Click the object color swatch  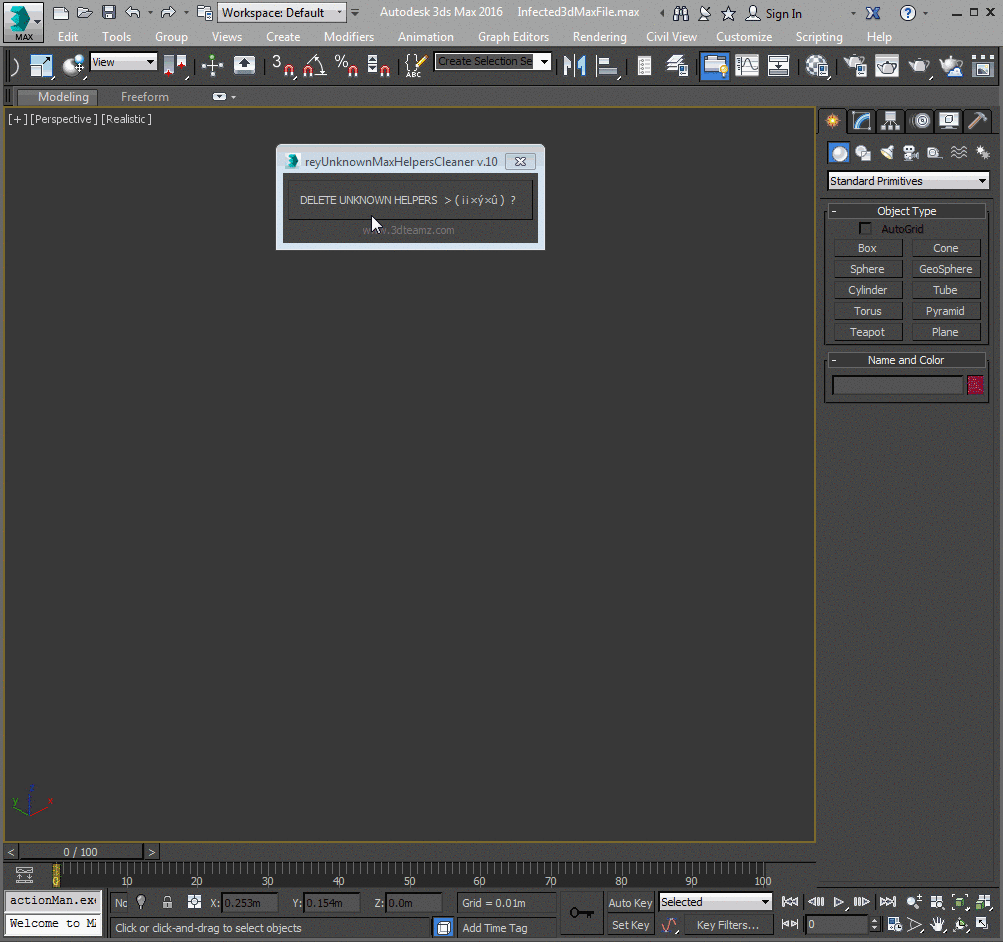tap(975, 385)
